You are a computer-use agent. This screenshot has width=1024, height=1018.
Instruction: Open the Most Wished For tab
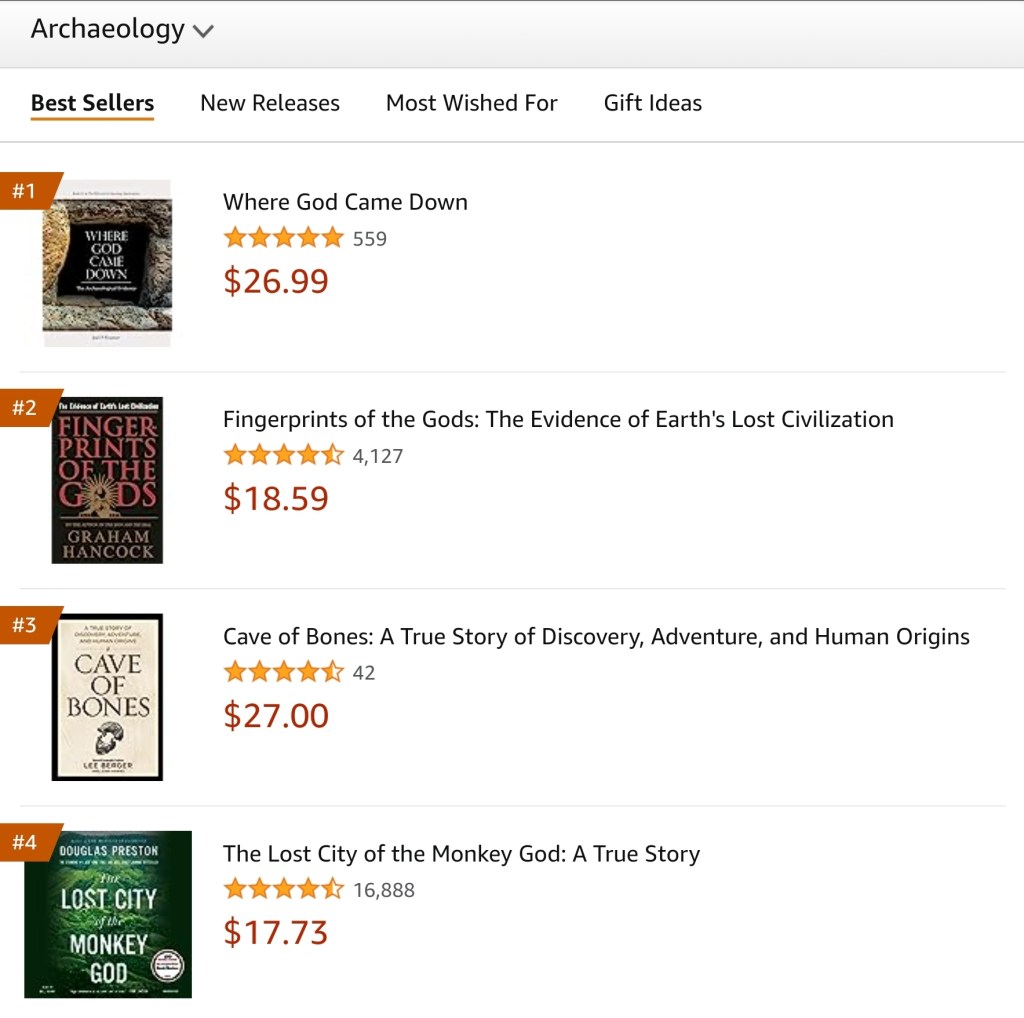pos(471,103)
